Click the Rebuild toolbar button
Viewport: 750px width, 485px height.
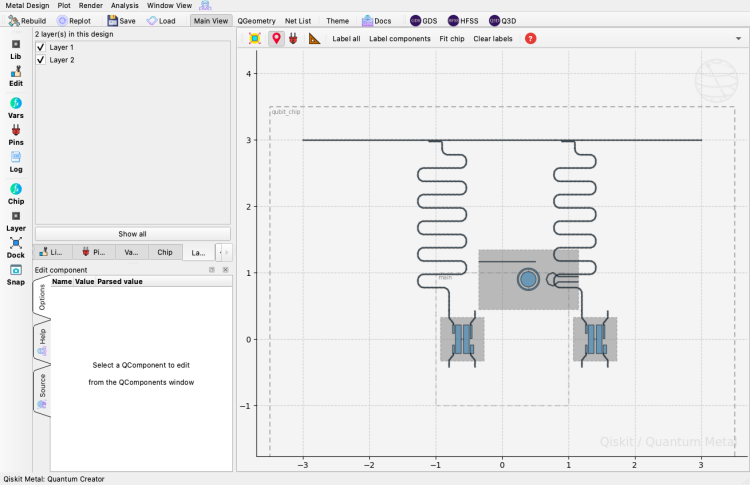pos(27,21)
